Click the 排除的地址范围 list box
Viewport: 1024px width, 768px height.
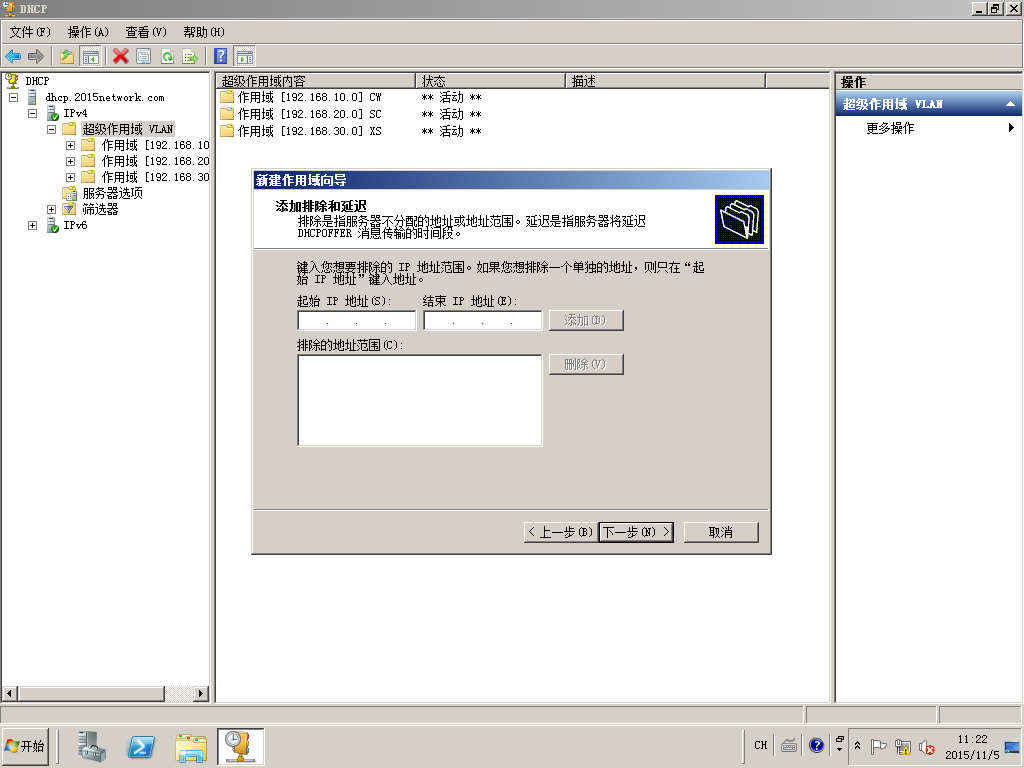[420, 400]
